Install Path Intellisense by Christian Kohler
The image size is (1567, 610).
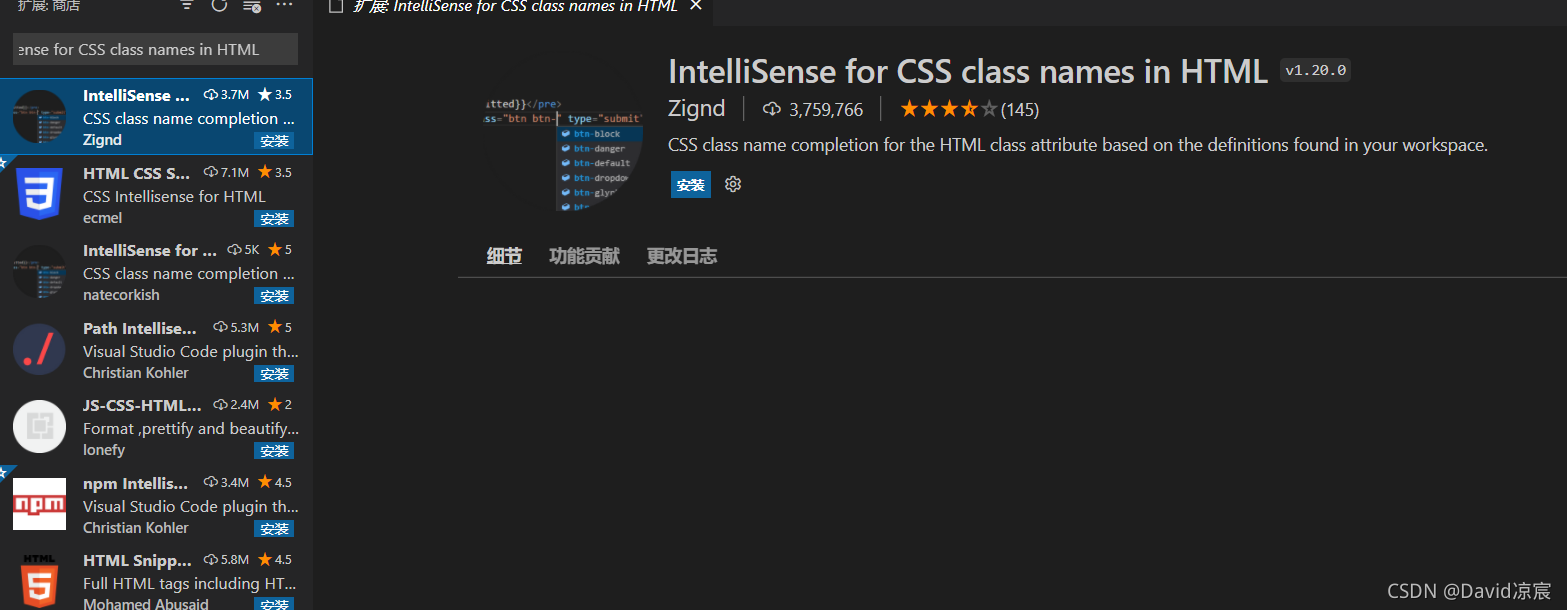pyautogui.click(x=274, y=374)
